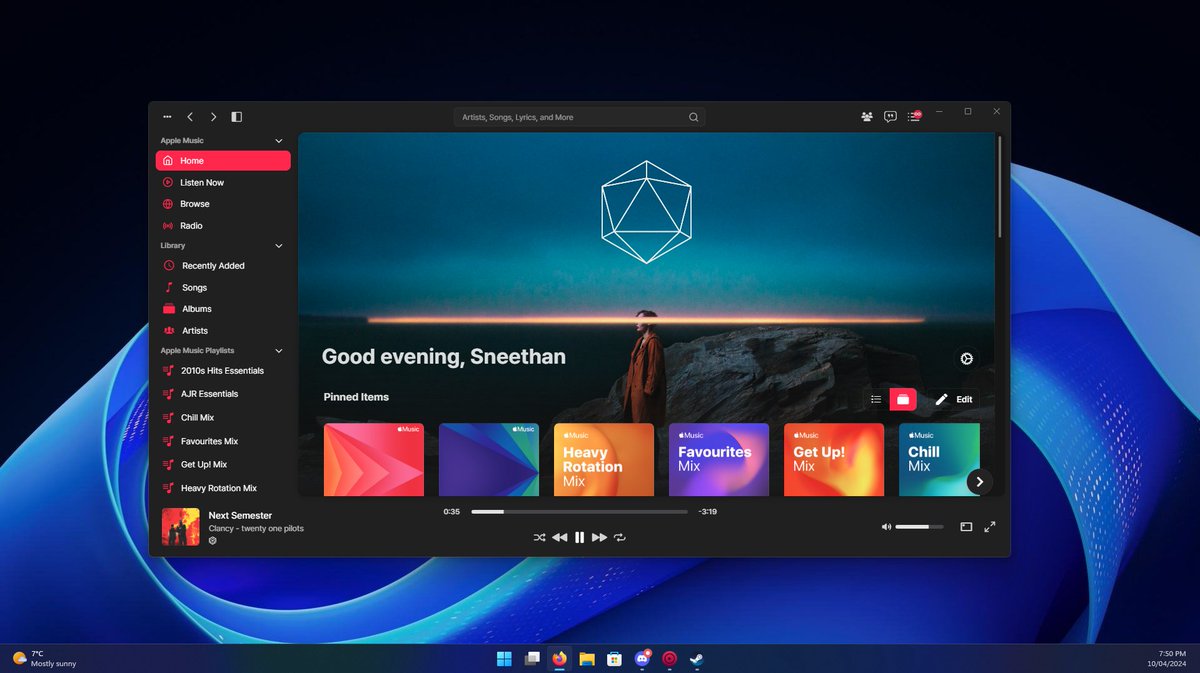Click the Clancy - twenty one pilots link
Image resolution: width=1200 pixels, height=673 pixels.
click(256, 528)
